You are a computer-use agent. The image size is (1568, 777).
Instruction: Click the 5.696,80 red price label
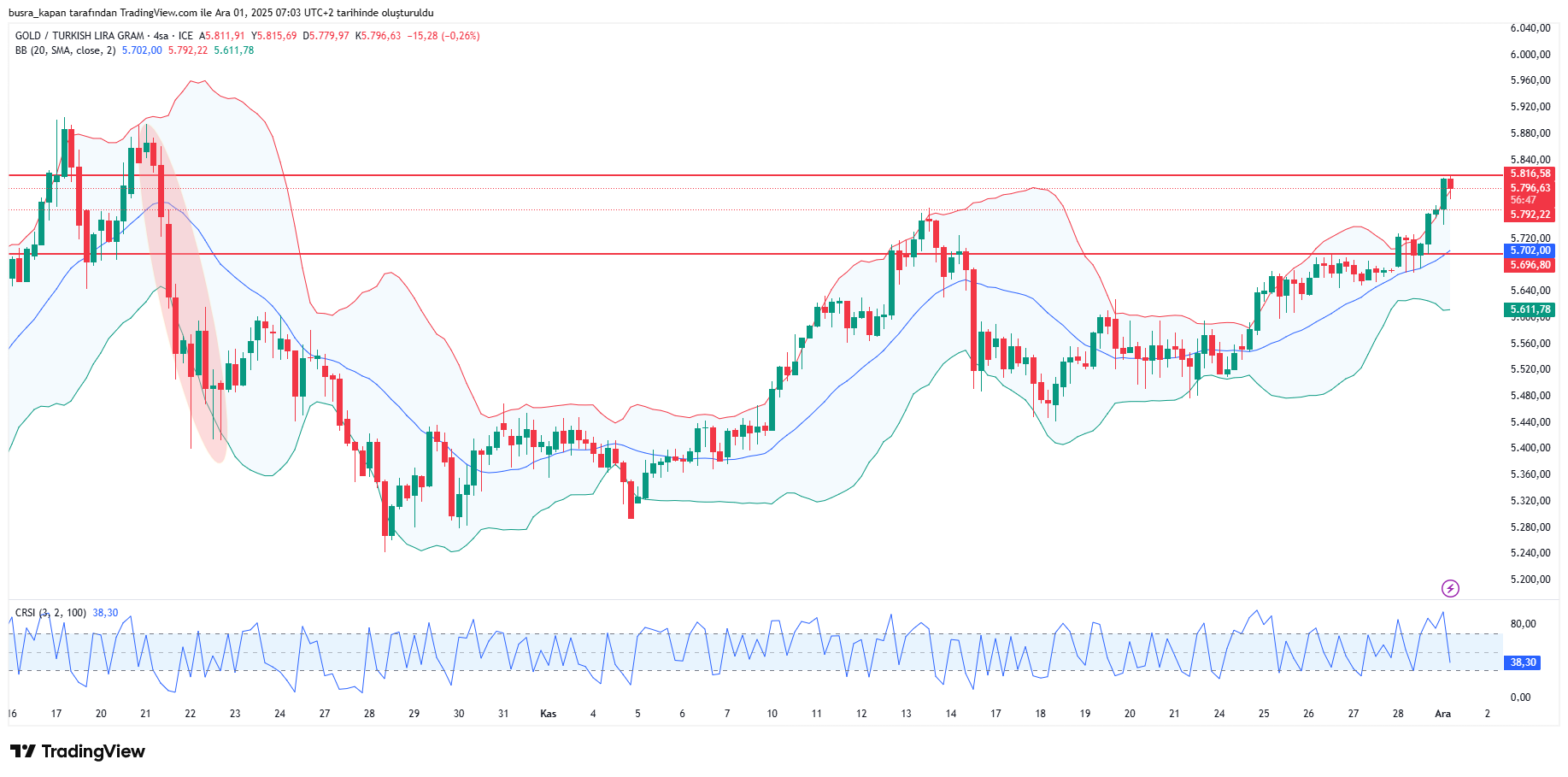(1530, 265)
